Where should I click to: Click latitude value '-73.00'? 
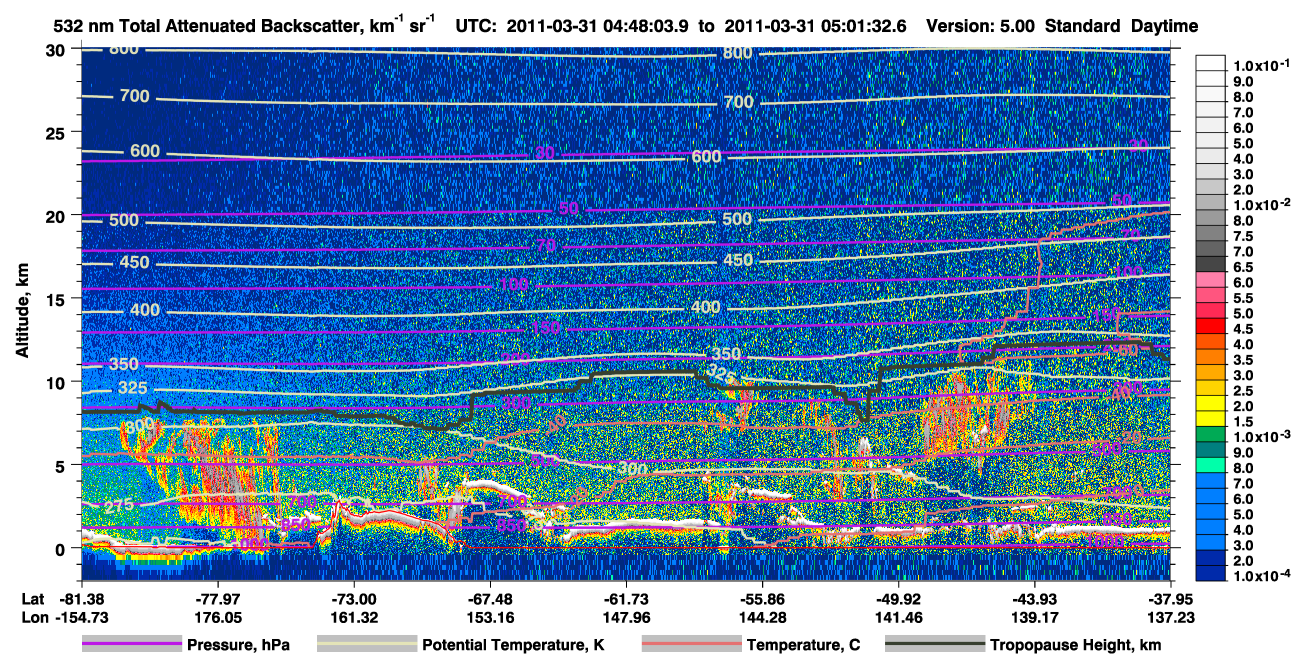click(x=353, y=599)
